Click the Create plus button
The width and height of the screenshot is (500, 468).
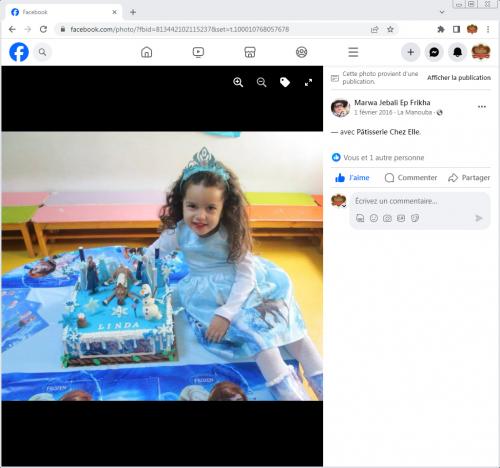point(411,52)
